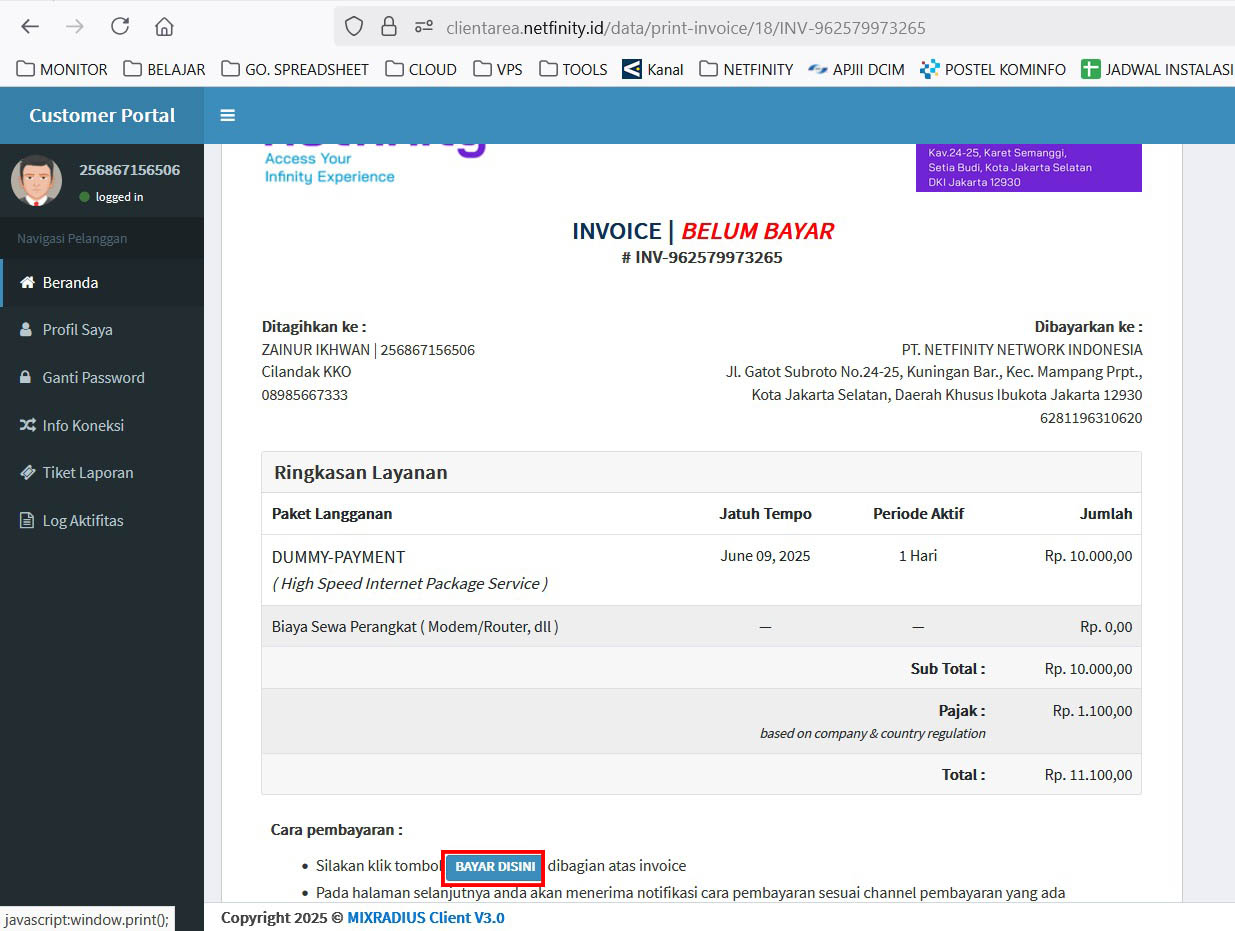Open the MIXRADIUS Client V3.0 footer link
This screenshot has width=1235, height=931.
pyautogui.click(x=425, y=918)
